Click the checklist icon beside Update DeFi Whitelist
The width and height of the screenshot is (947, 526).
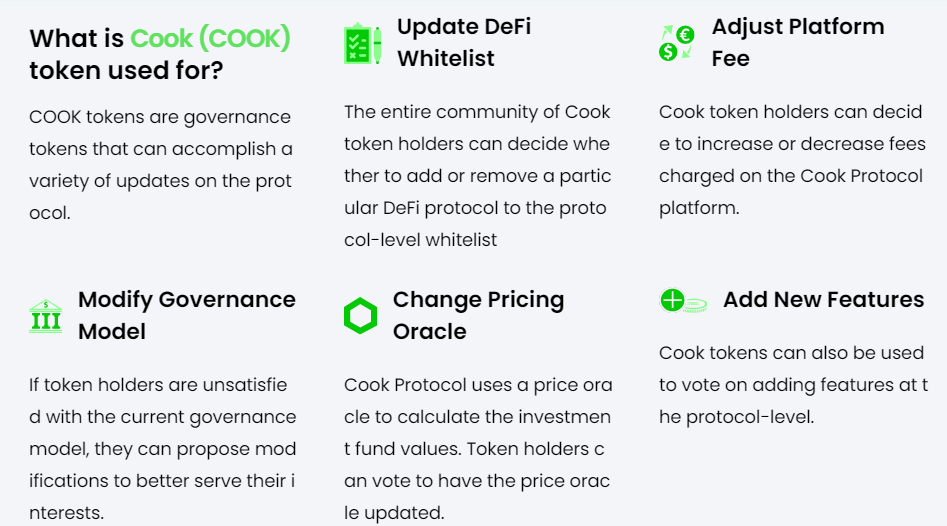pos(362,44)
